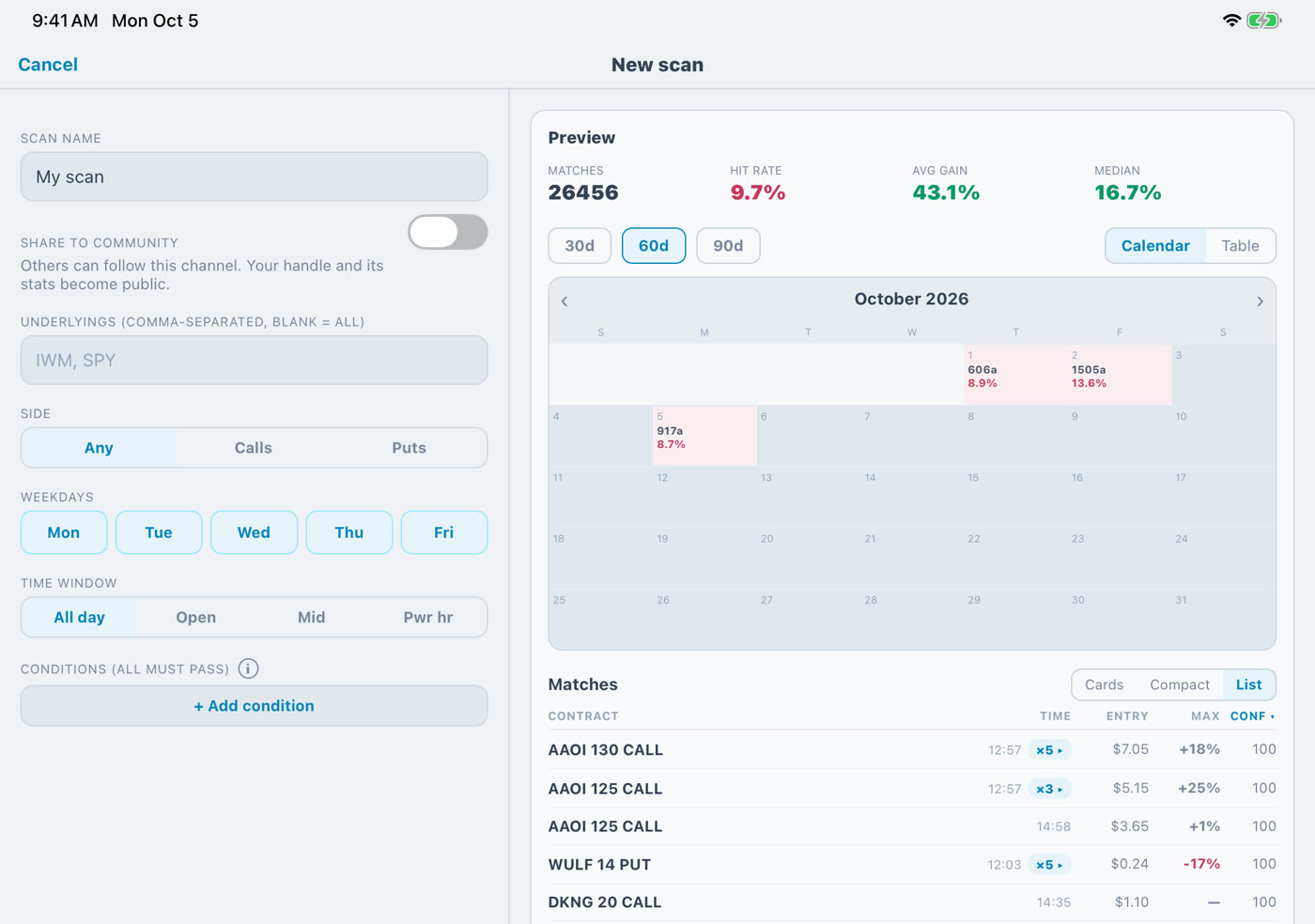Screen dimensions: 1315x924
Task: Show matches in List view
Action: [x=1248, y=685]
